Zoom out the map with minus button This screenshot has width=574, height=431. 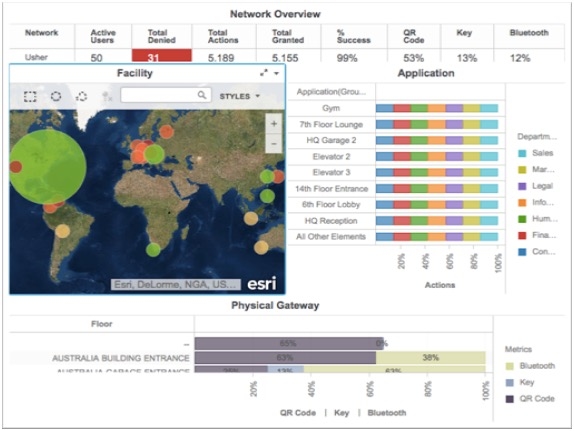[x=273, y=144]
